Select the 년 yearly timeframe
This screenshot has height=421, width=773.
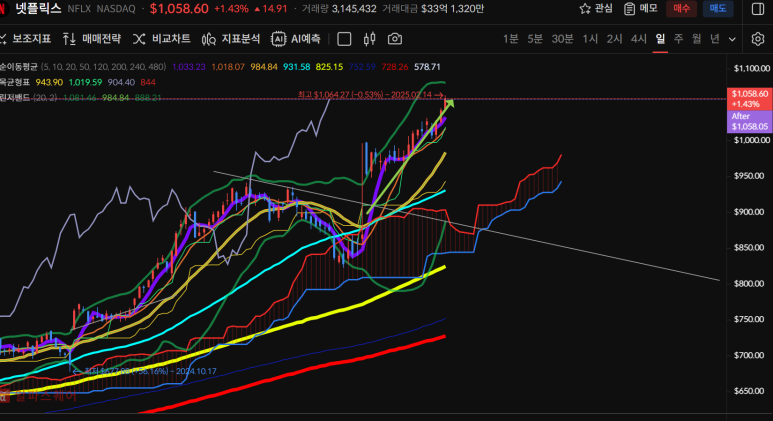coord(714,38)
